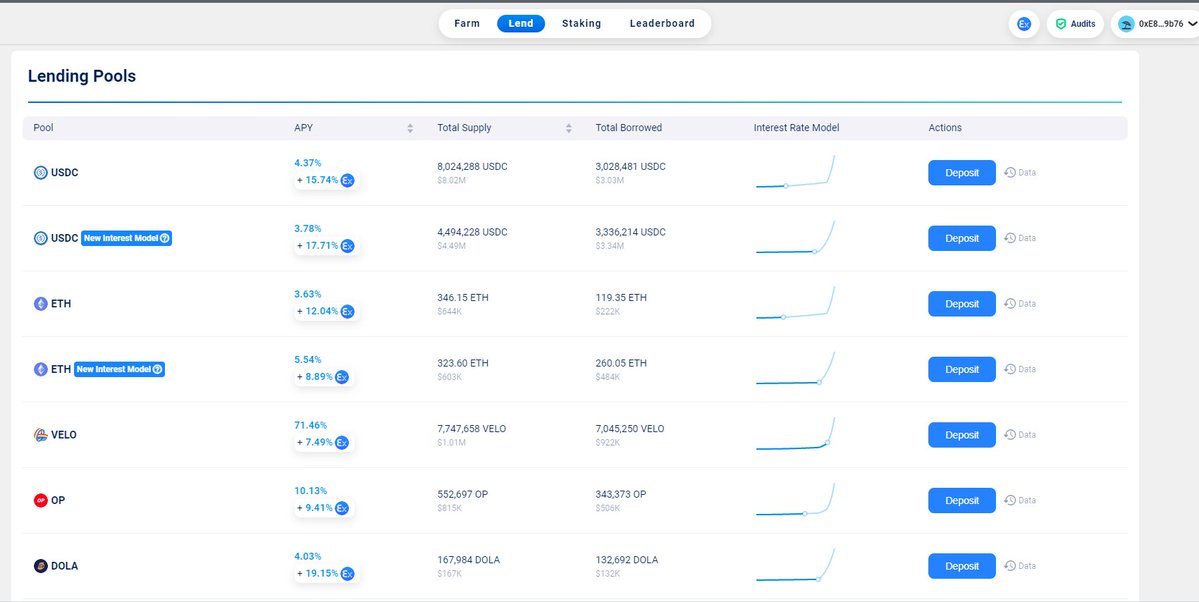Screen dimensions: 1199x602
Task: Go to the Leaderboard tab
Action: tap(662, 23)
